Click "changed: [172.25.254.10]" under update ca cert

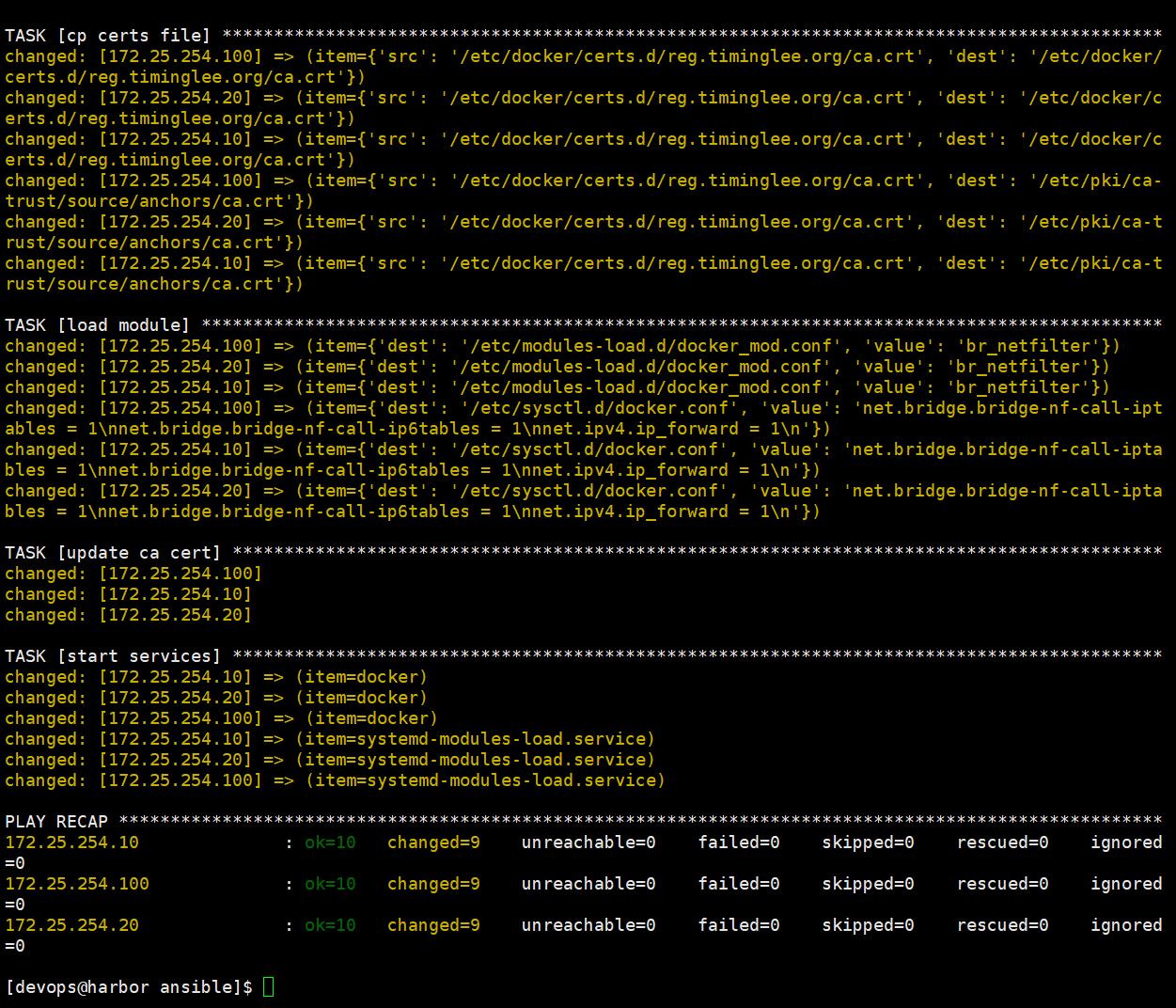(129, 594)
